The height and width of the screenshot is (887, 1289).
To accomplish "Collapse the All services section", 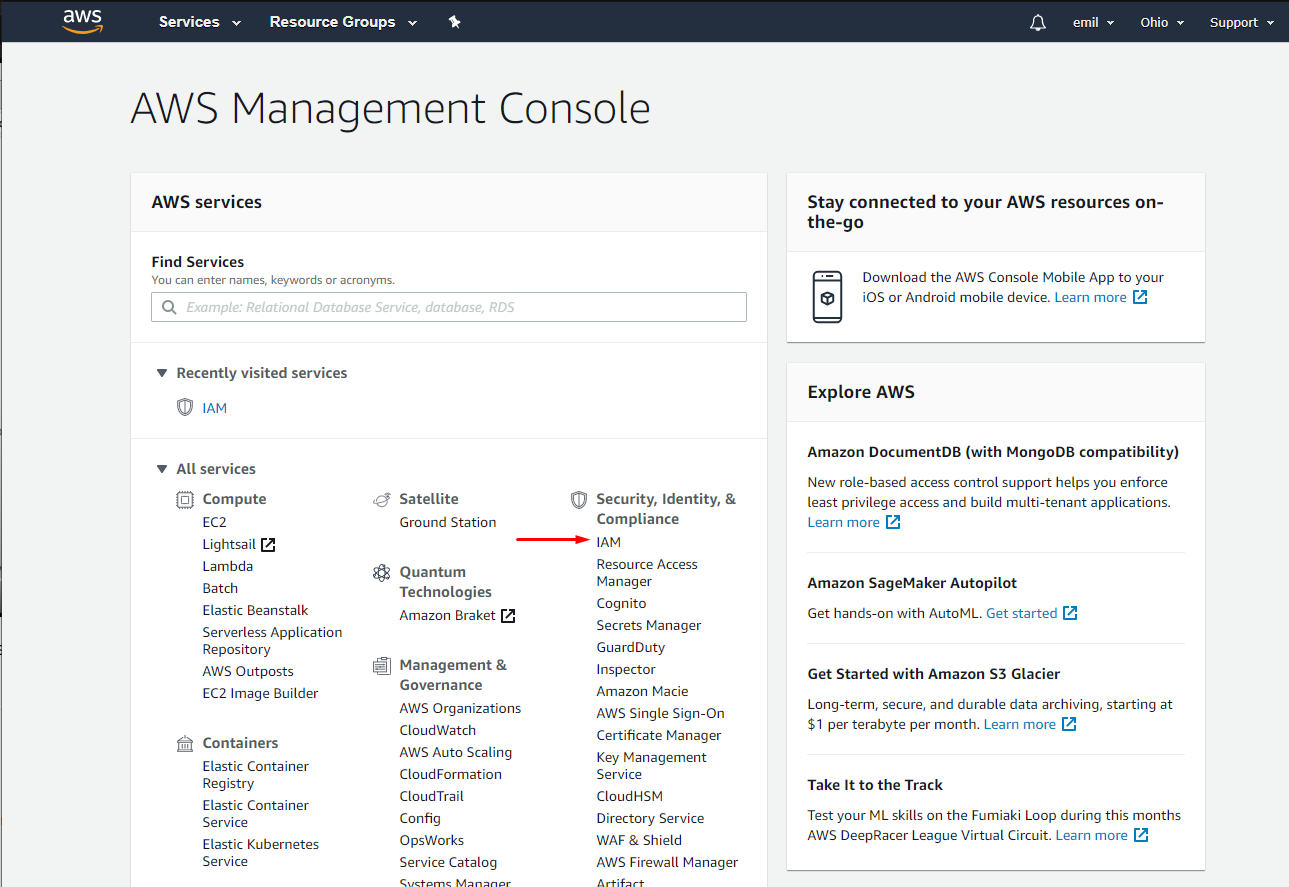I will tap(161, 468).
